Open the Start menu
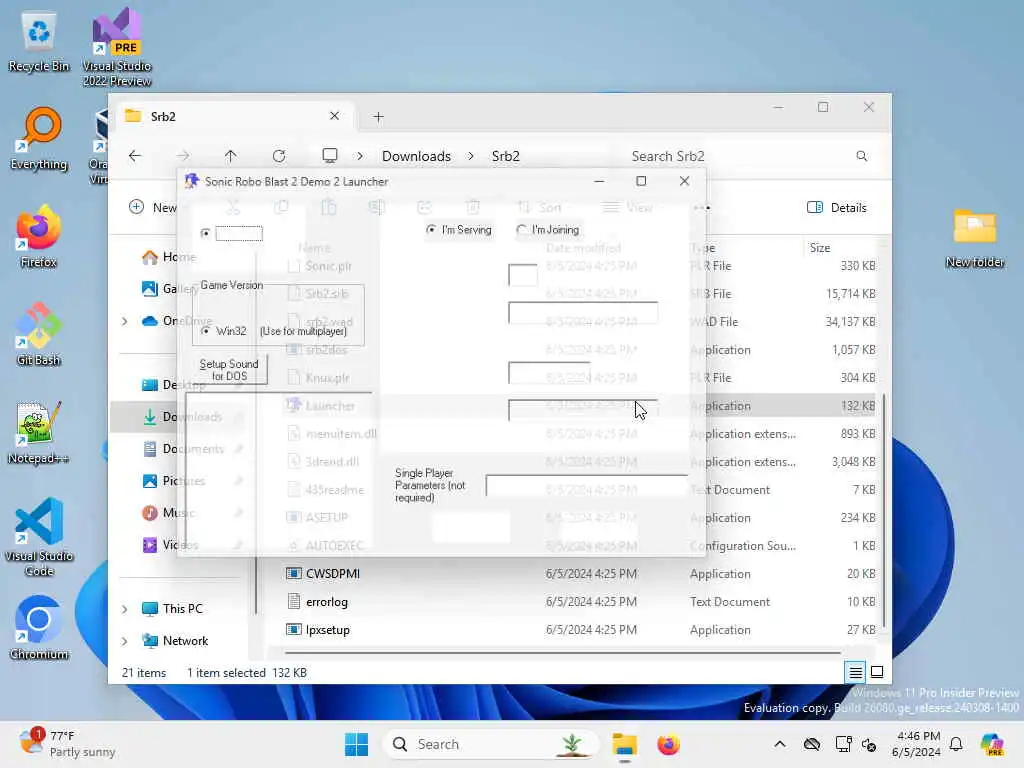The width and height of the screenshot is (1024, 768). click(357, 744)
